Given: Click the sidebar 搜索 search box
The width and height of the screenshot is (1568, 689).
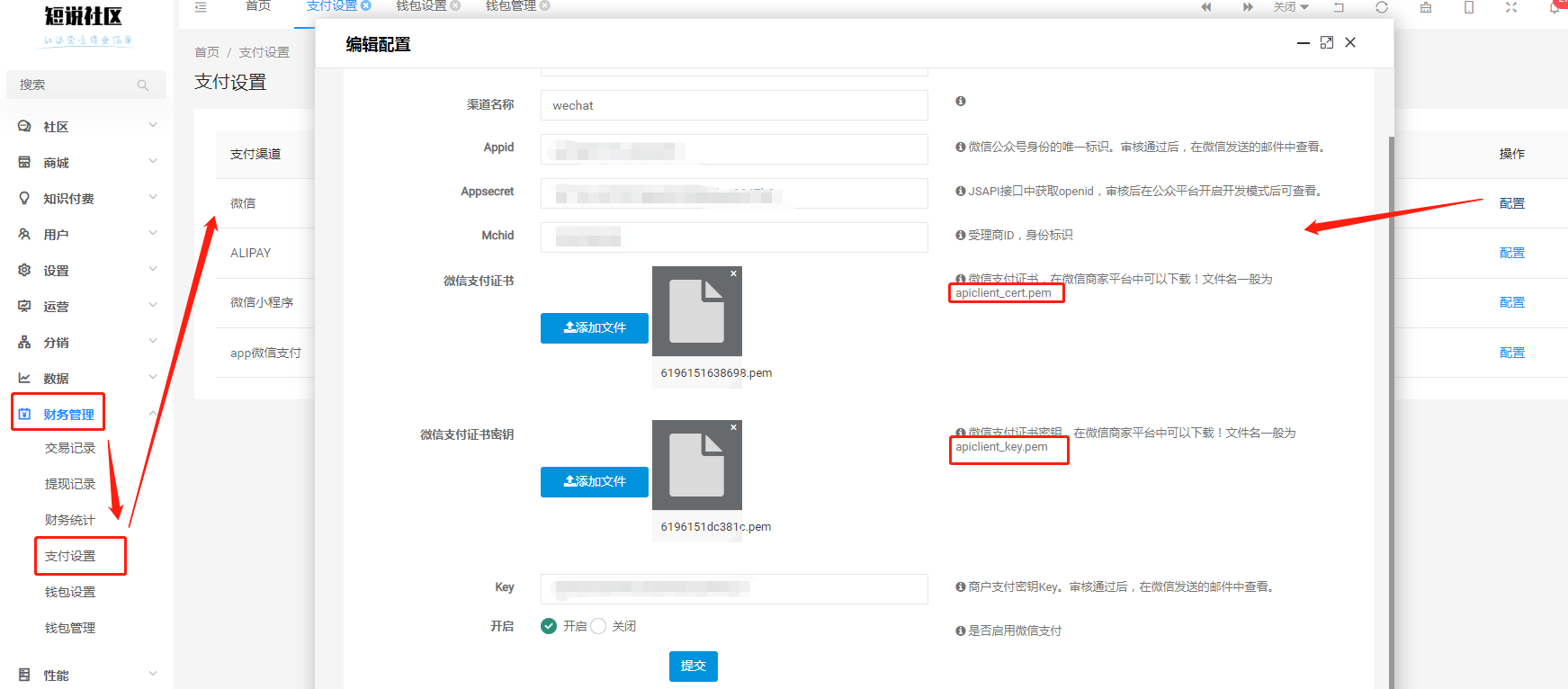Looking at the screenshot, I should pyautogui.click(x=86, y=85).
